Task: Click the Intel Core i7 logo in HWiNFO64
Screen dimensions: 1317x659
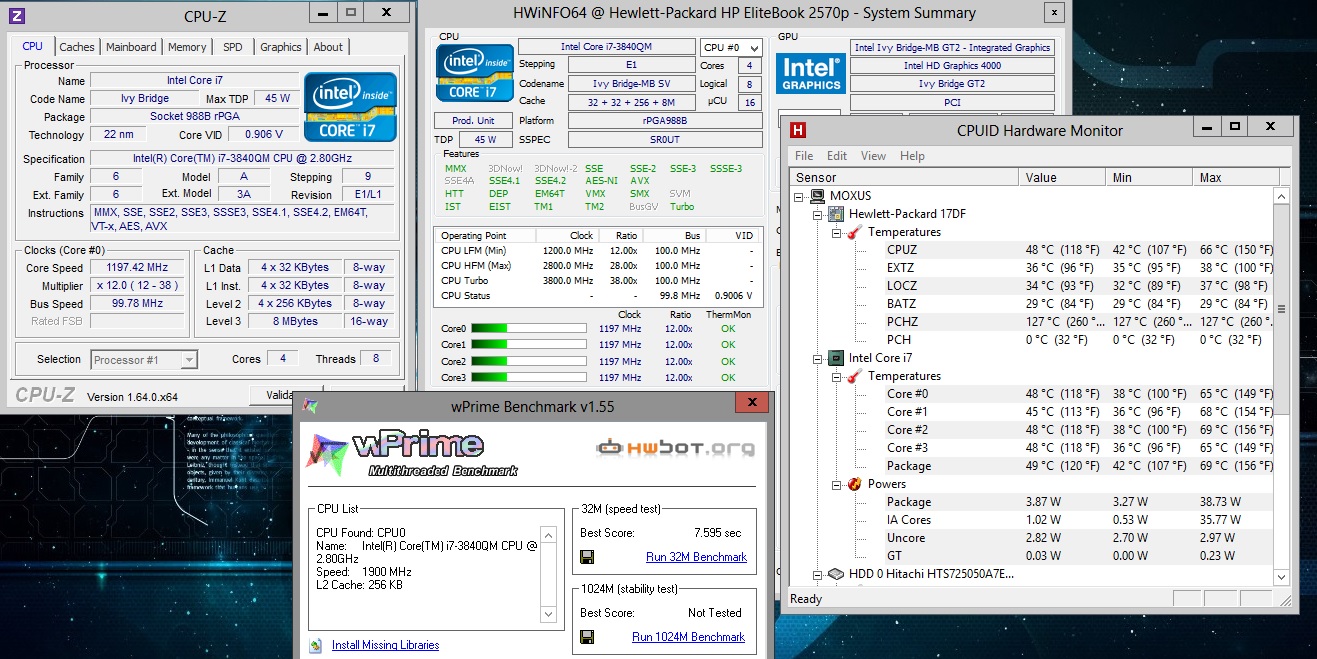Action: point(474,74)
